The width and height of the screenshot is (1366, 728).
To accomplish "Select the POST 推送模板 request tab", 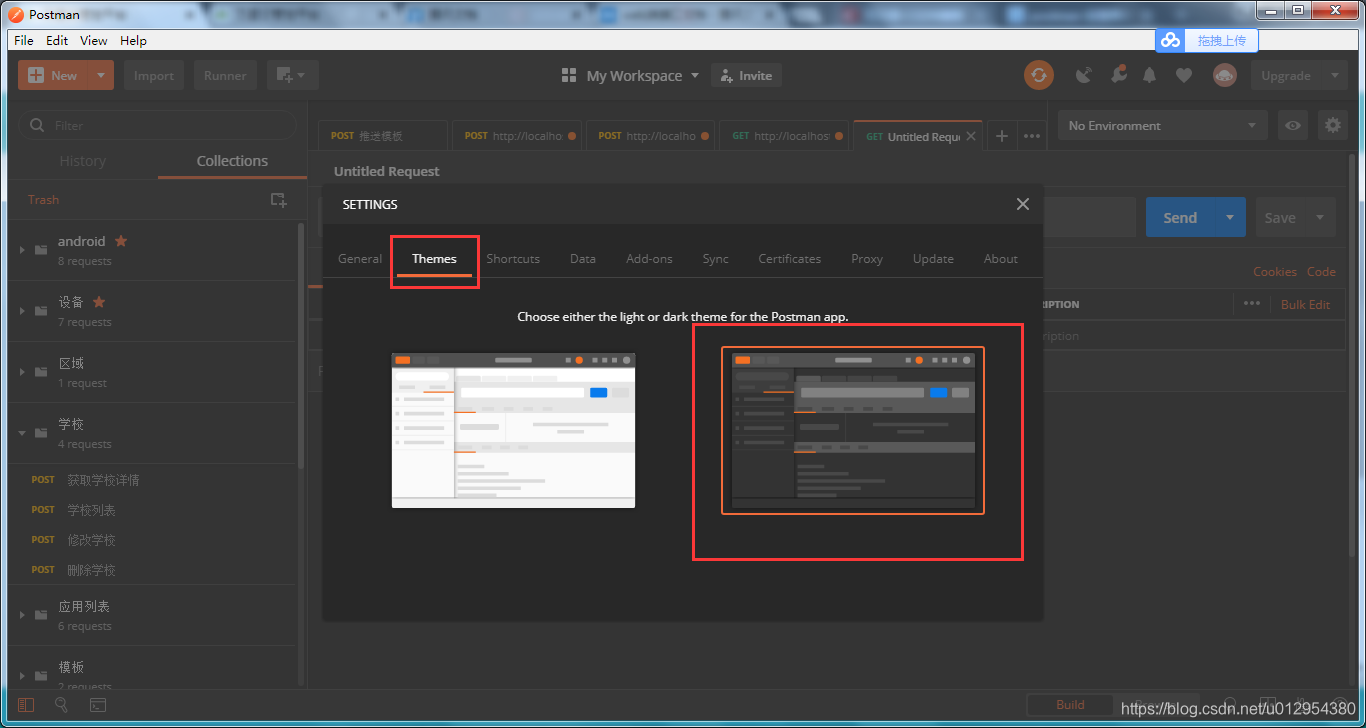I will coord(383,136).
